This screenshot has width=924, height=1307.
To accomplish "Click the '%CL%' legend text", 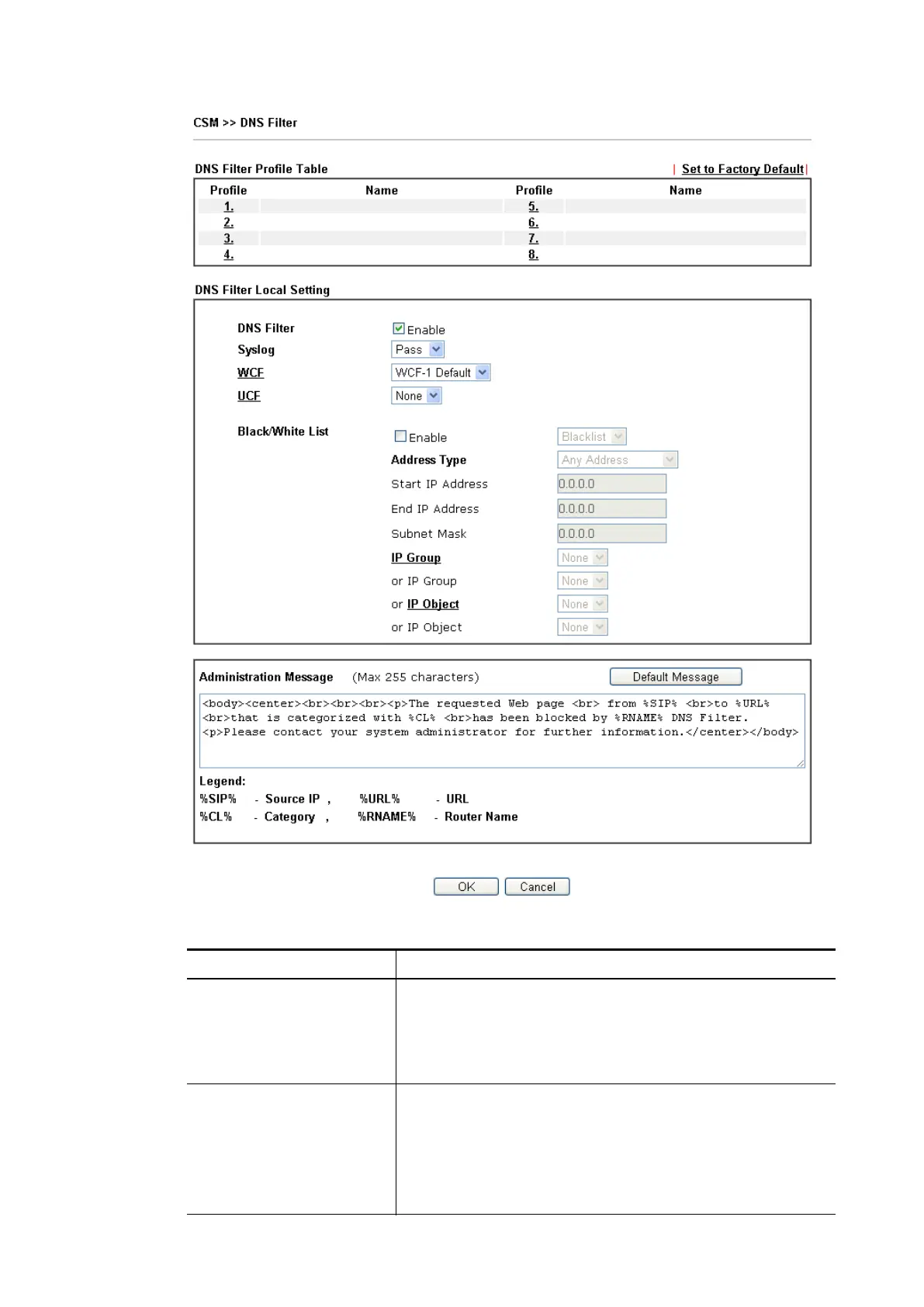I will click(216, 816).
